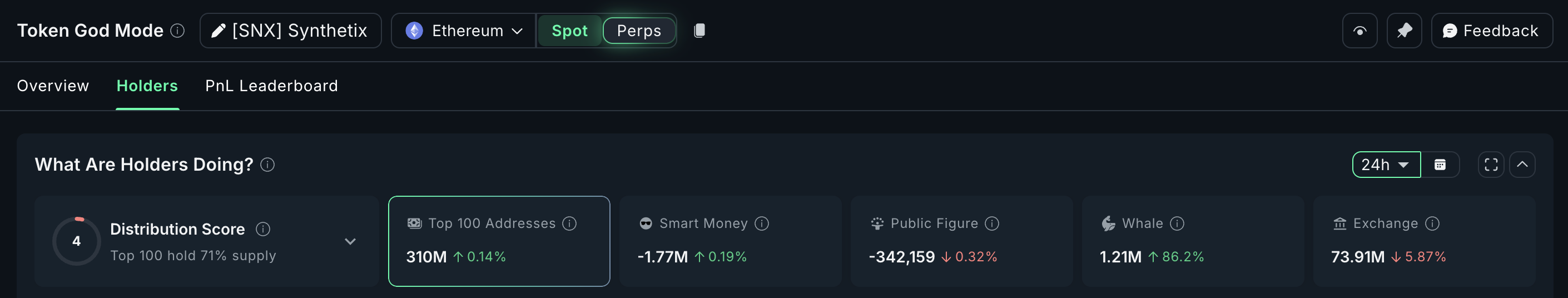The image size is (1568, 298).
Task: Switch to Spot trading mode
Action: (x=569, y=31)
